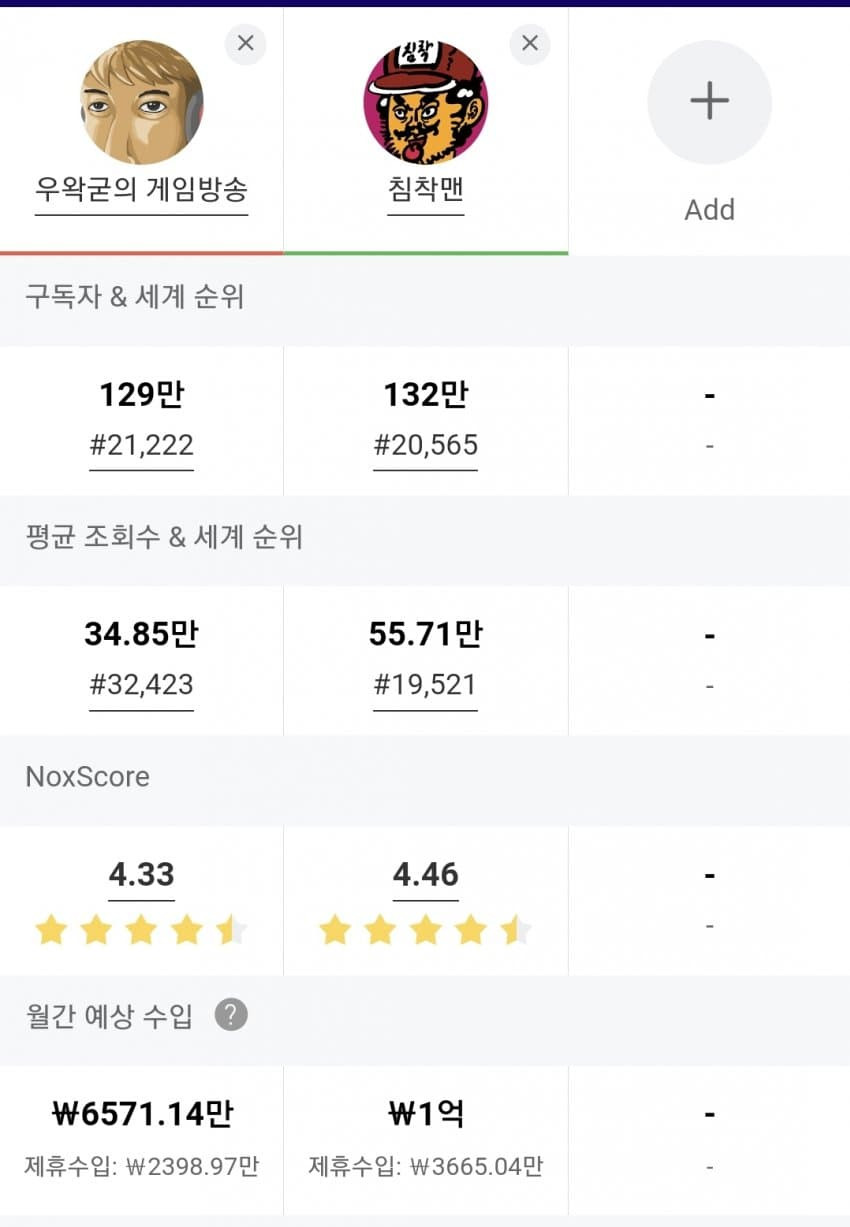Screen dimensions: 850x1227
Task: View subscriber rank #21,222
Action: (141, 445)
